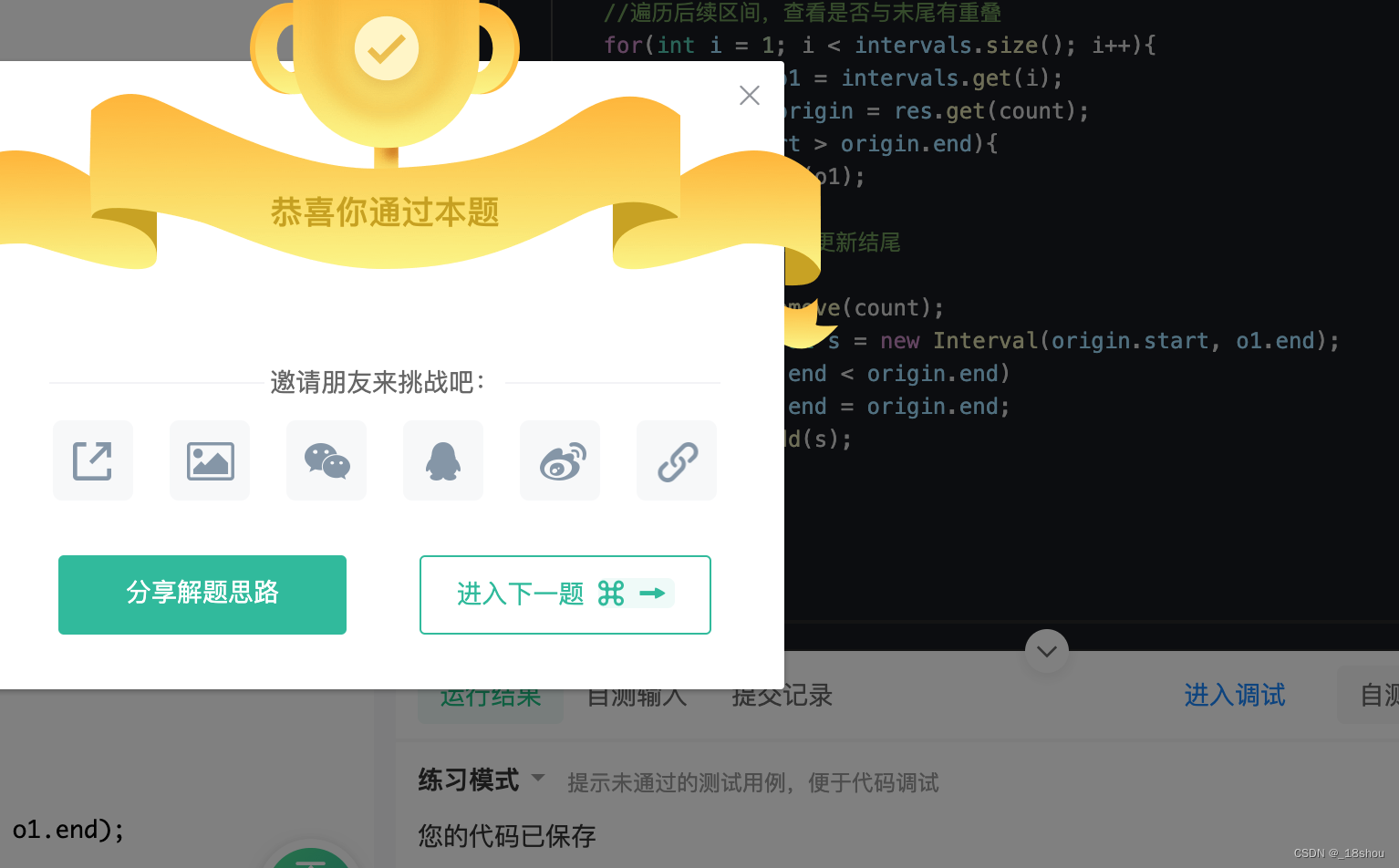Click the green round button at bottom

(310, 855)
